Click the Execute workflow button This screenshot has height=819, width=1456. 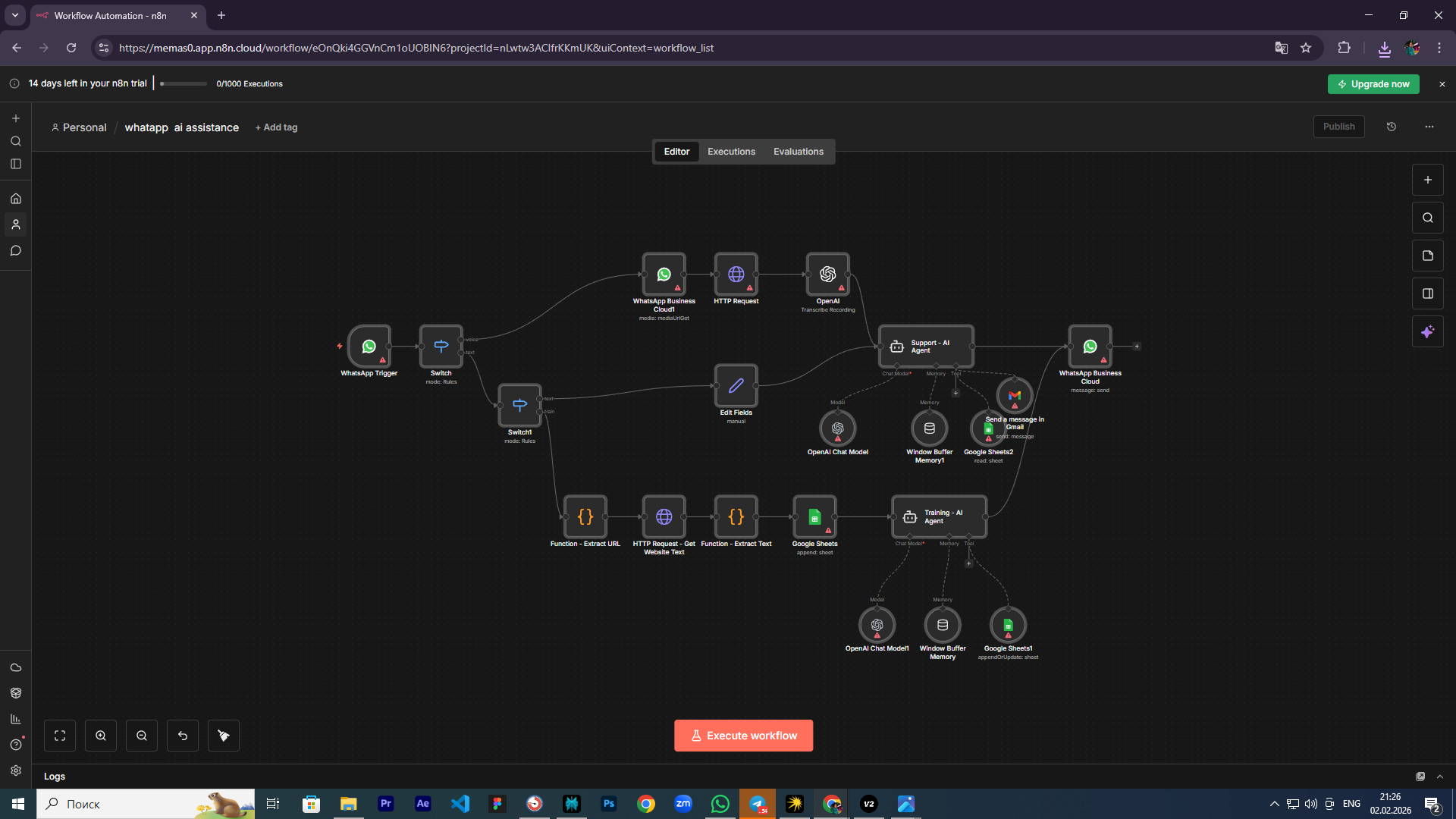[x=744, y=736]
